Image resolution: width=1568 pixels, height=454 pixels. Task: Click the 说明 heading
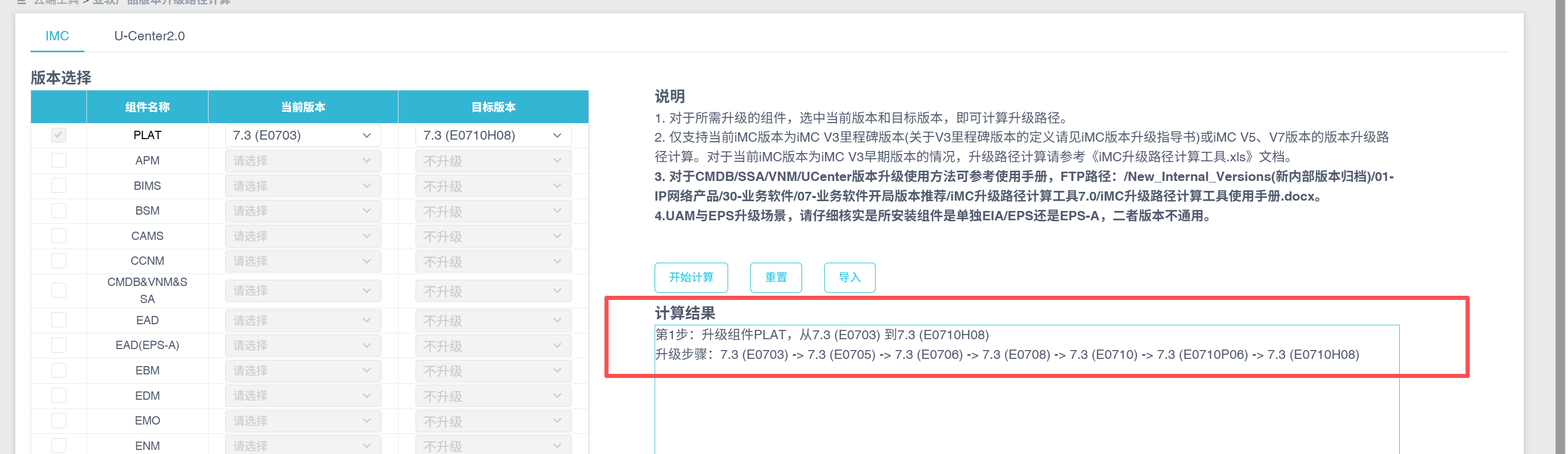point(670,96)
